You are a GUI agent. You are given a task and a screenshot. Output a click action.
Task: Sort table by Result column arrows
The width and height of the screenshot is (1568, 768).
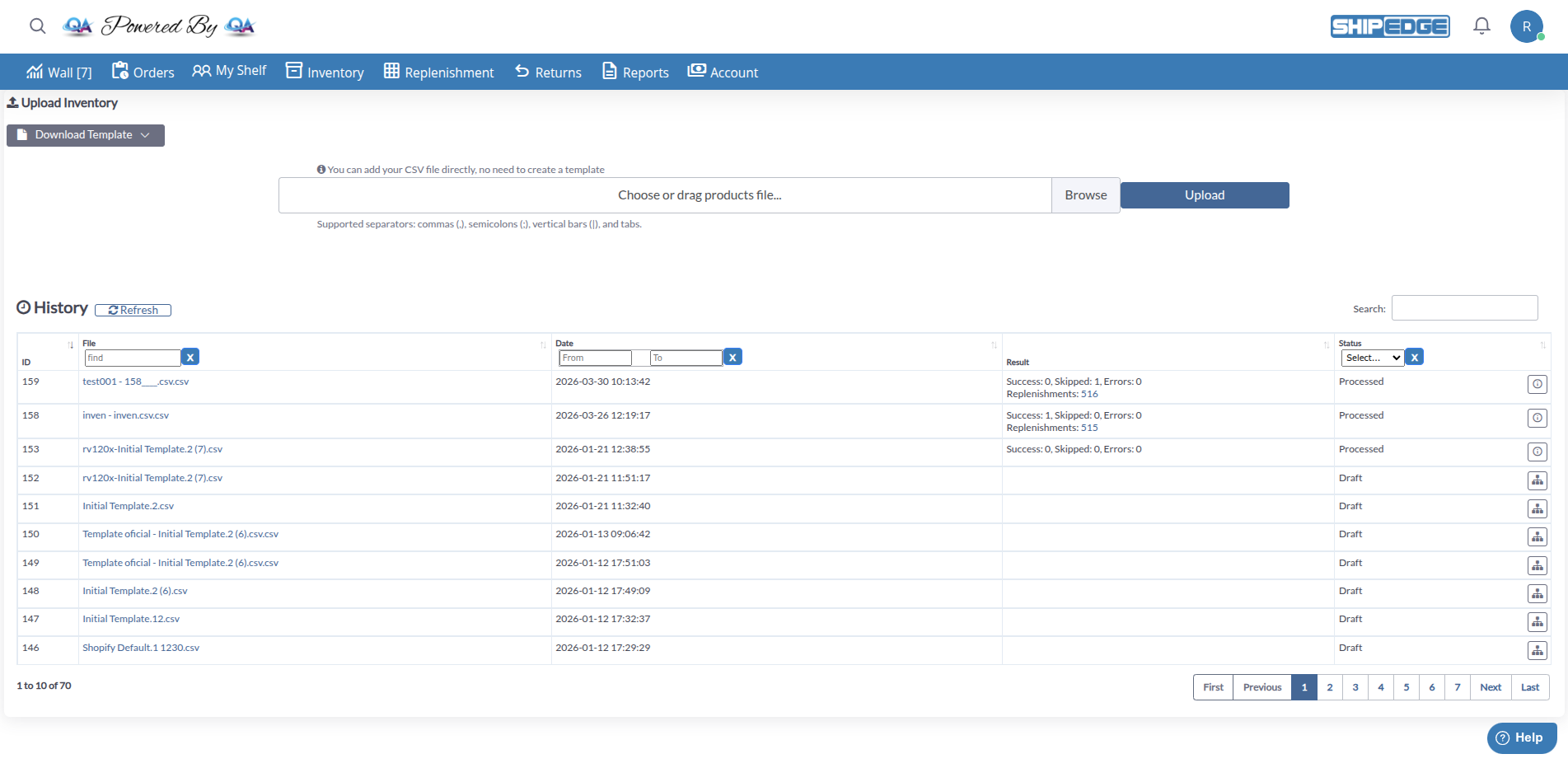(1327, 345)
